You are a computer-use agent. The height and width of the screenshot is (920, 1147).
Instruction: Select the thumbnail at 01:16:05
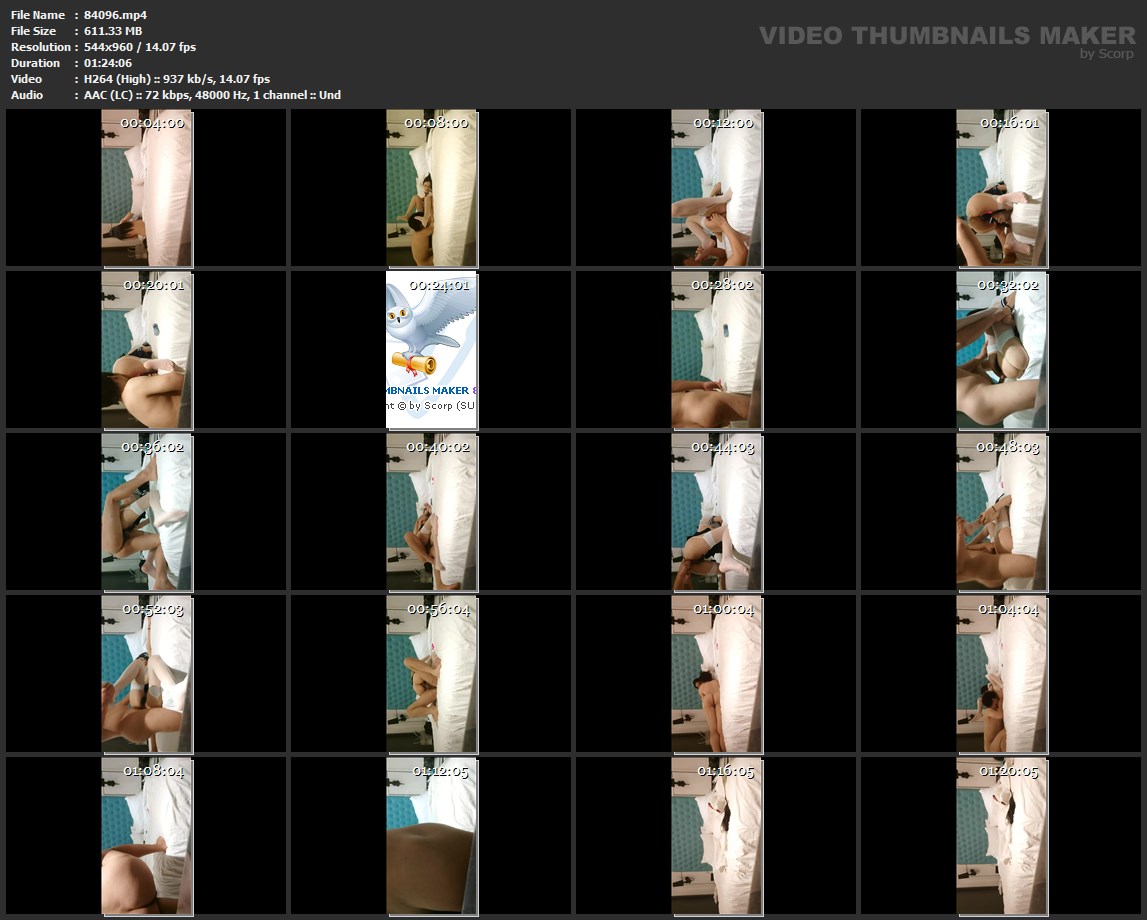click(716, 835)
